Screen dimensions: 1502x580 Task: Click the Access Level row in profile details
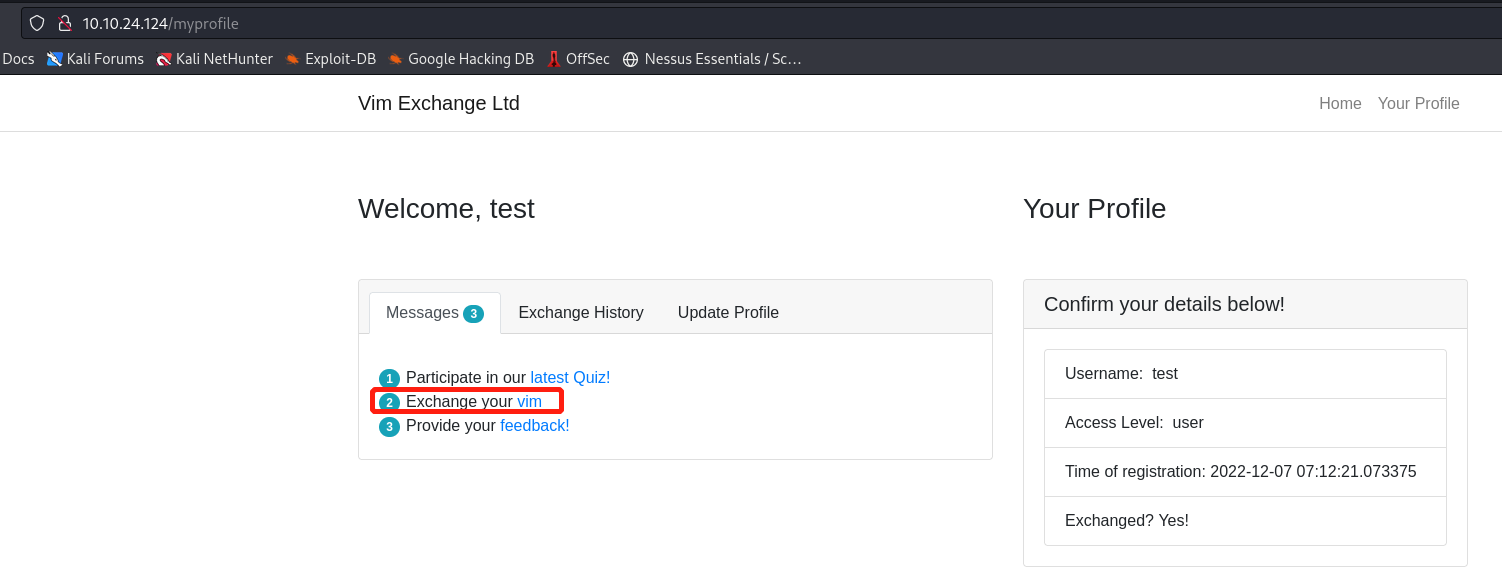tap(1244, 423)
